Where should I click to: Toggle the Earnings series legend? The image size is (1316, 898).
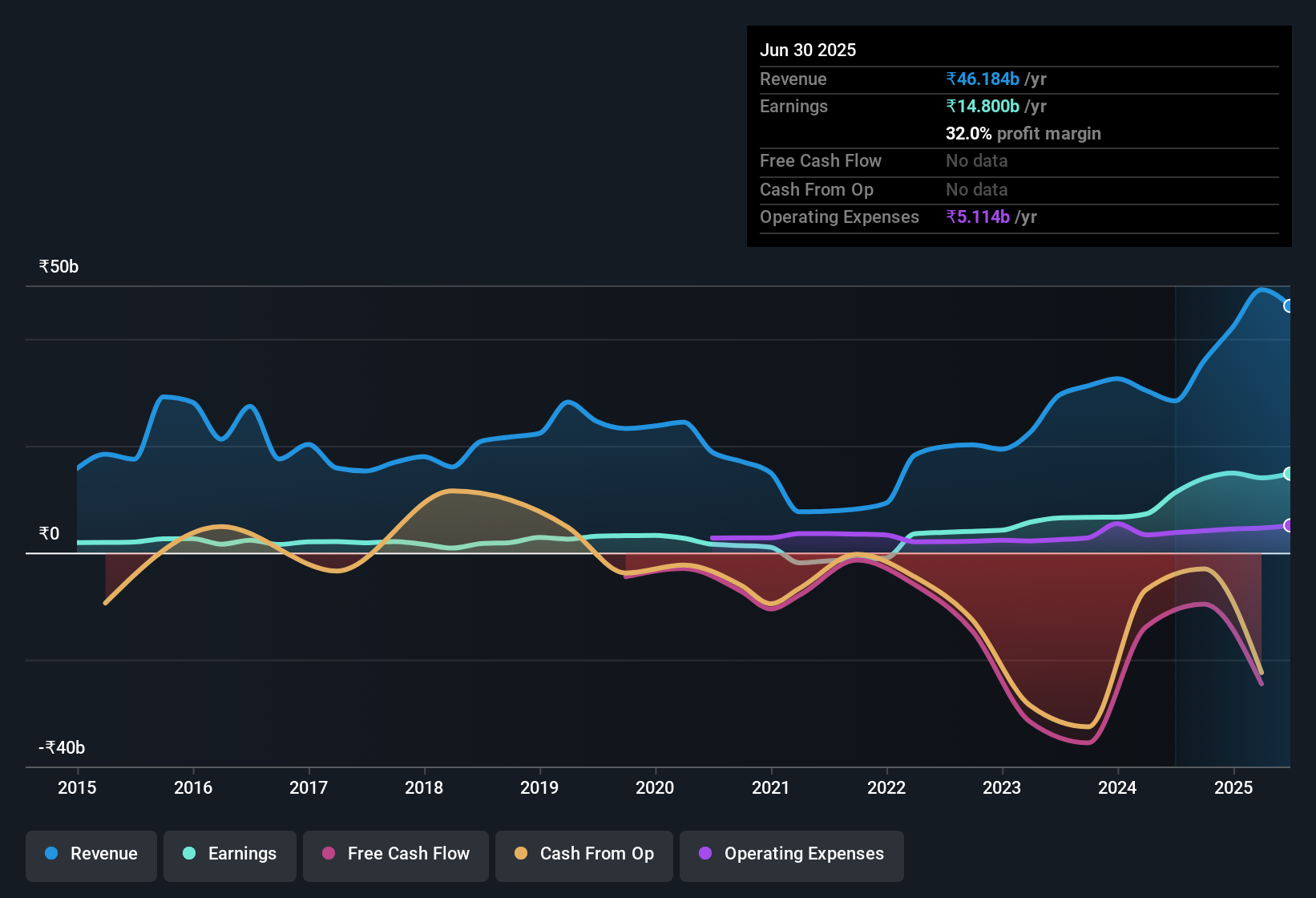click(230, 855)
